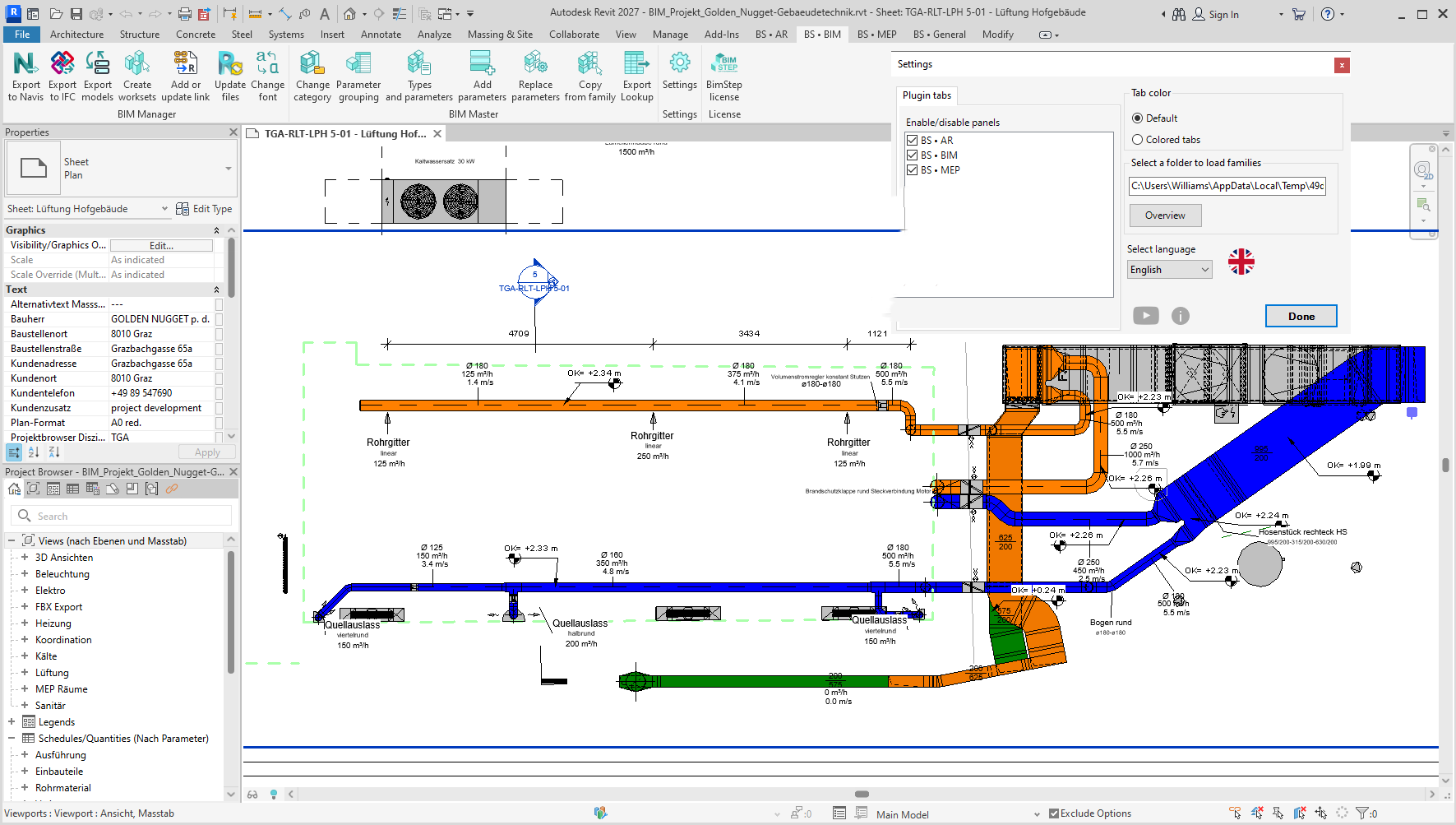The image size is (1456, 825).
Task: Toggle checkbox beside Bauherr row
Action: [219, 319]
